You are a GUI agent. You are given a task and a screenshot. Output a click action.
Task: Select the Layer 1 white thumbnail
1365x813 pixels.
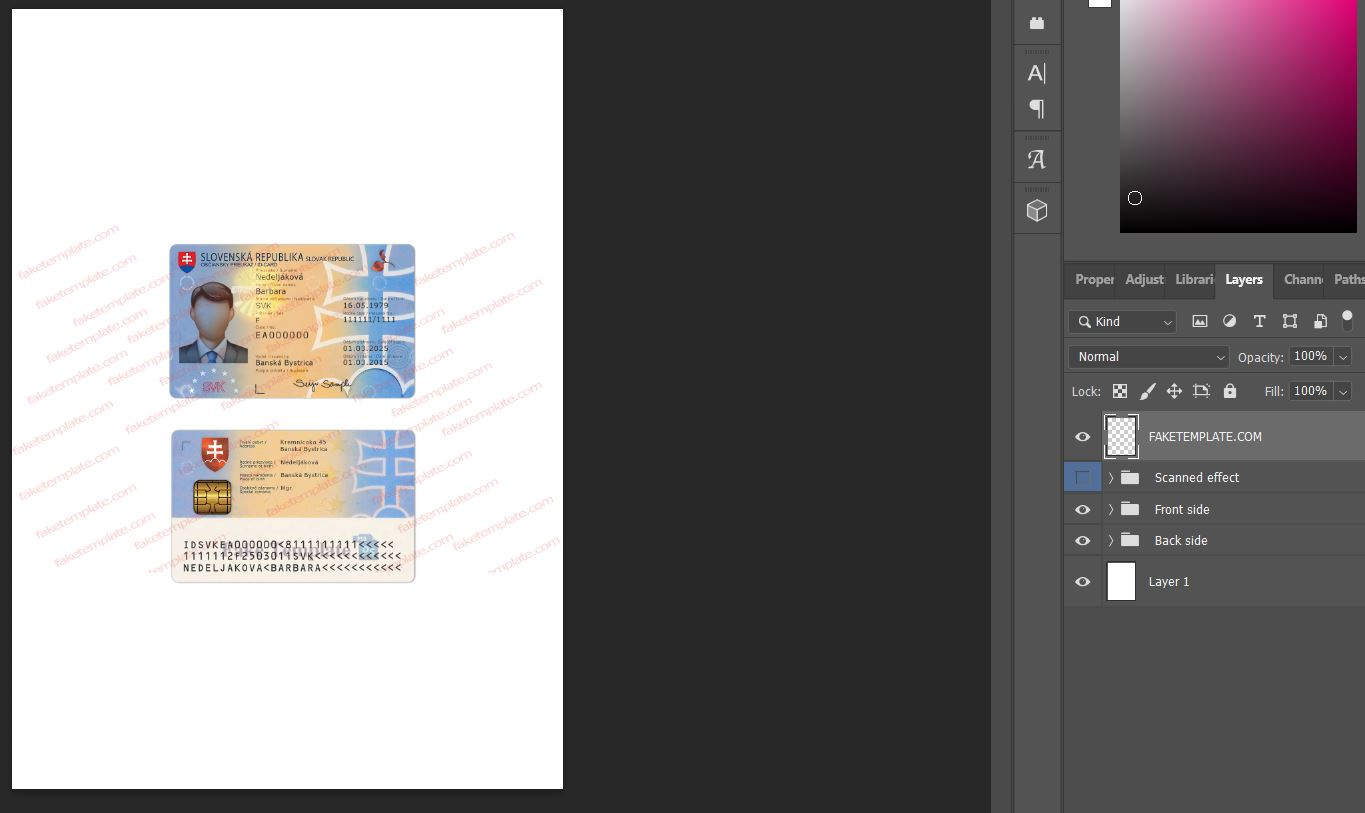pyautogui.click(x=1121, y=581)
